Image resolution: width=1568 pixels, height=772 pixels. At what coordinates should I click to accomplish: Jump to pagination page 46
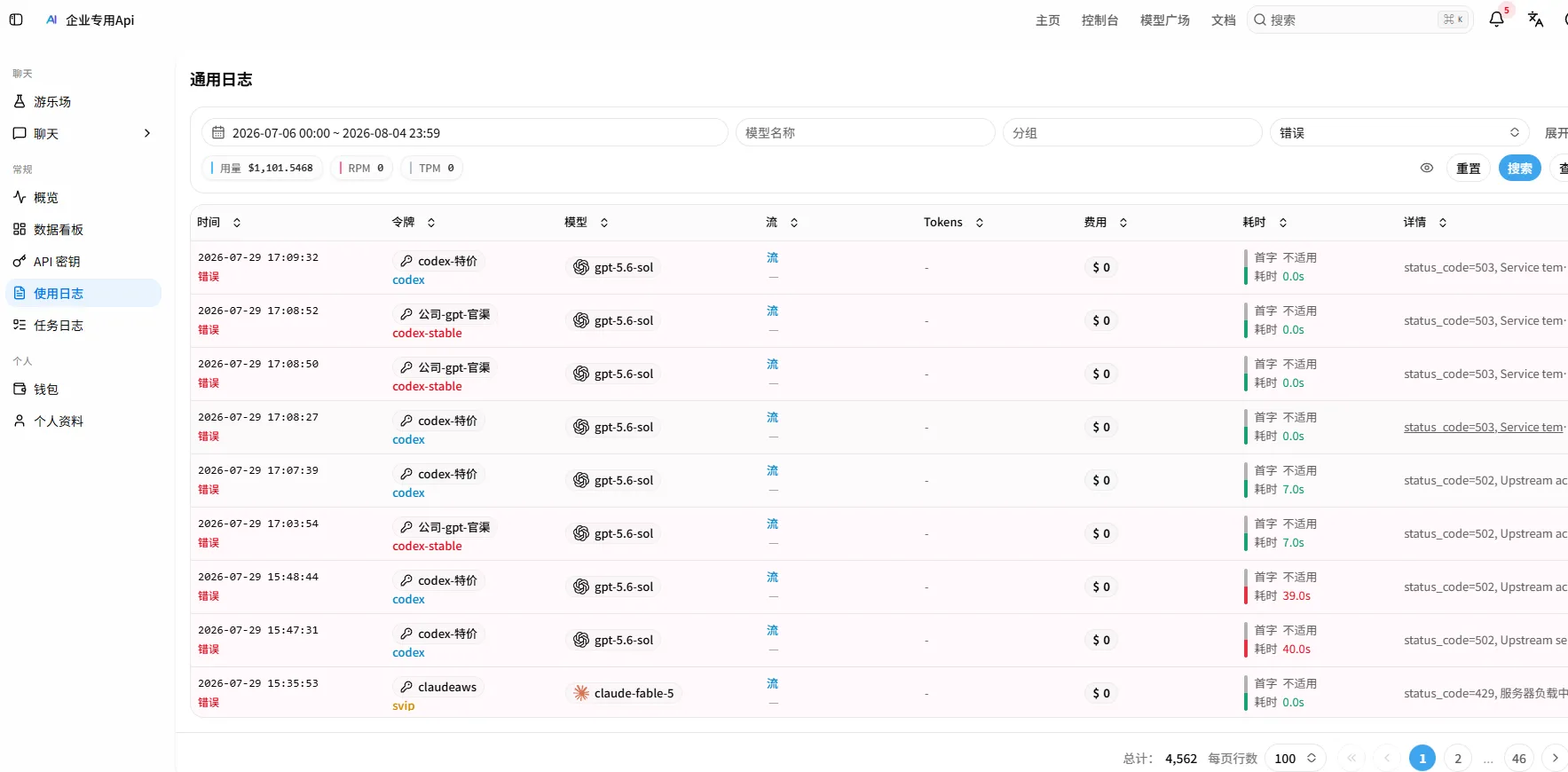1519,759
